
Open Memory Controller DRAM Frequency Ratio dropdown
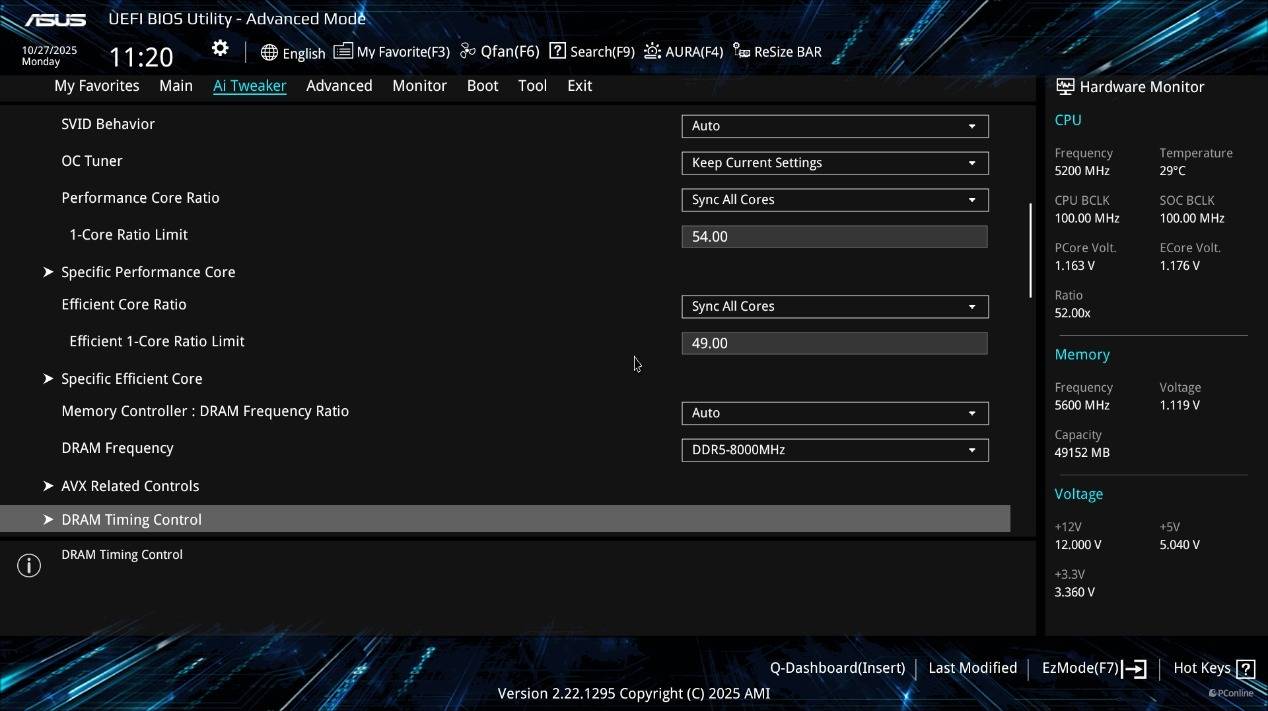coord(835,413)
